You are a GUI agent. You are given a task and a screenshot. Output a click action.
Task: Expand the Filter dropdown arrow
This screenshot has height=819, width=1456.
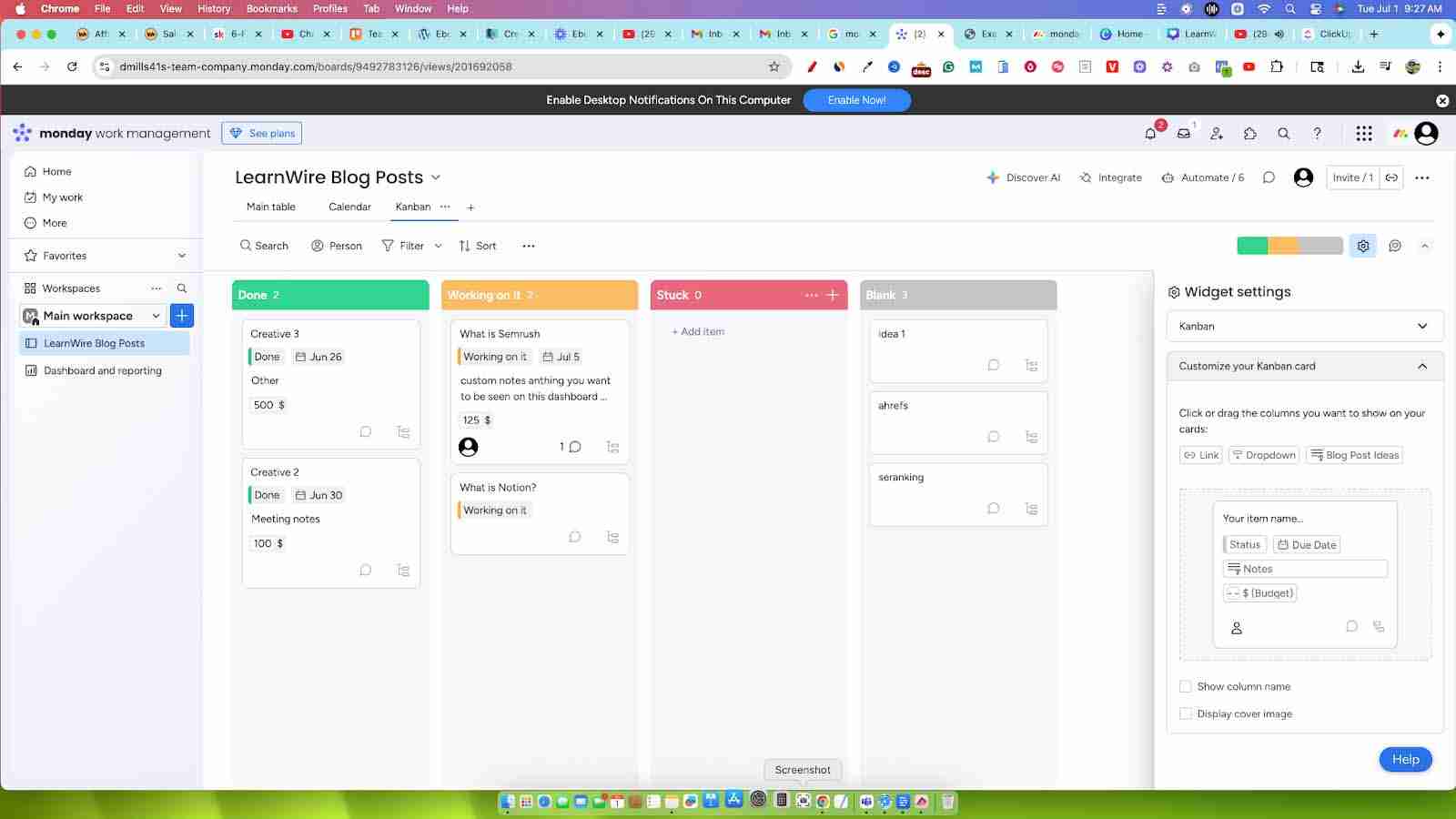439,245
